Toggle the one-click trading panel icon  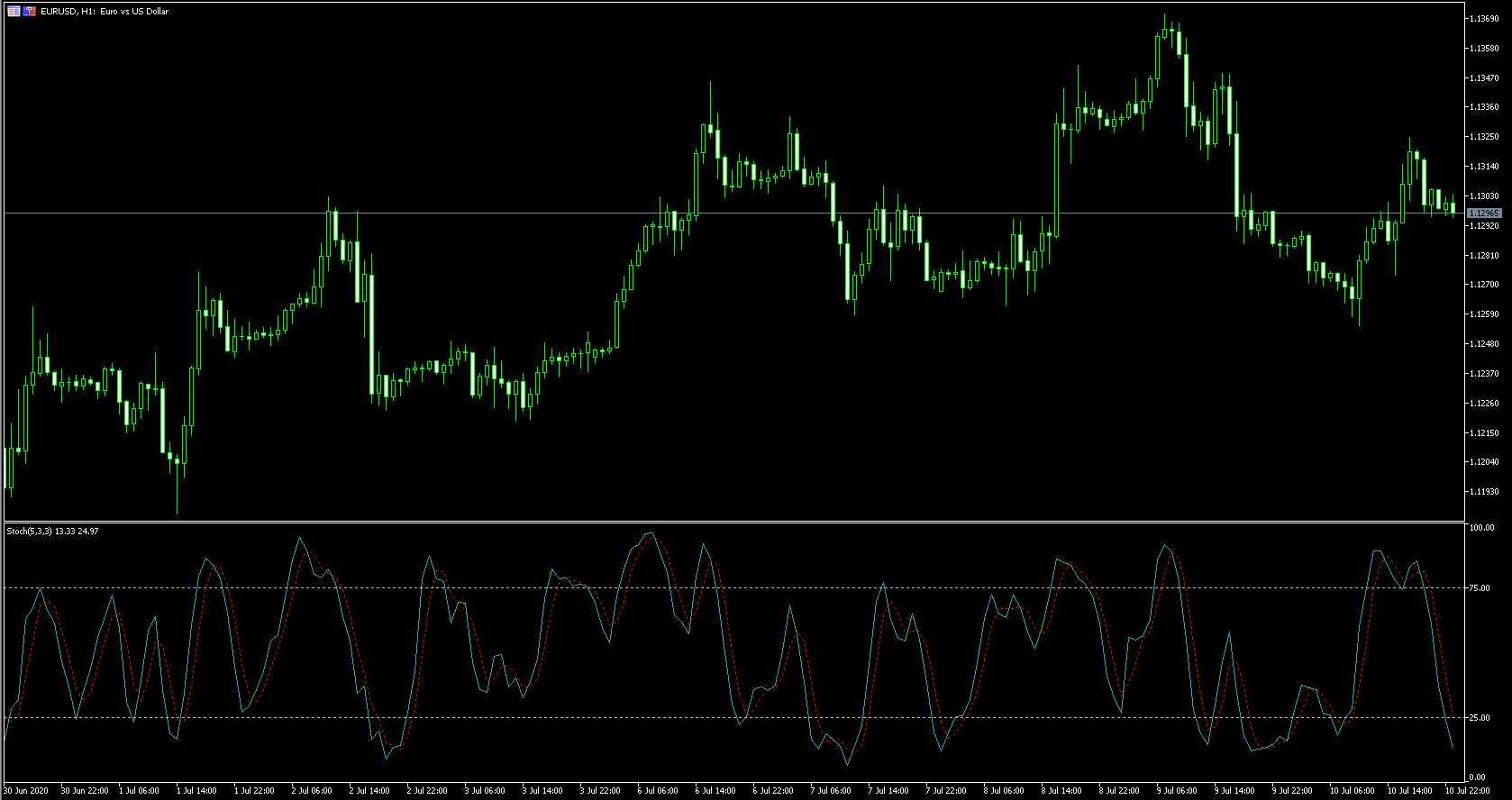tap(30, 12)
